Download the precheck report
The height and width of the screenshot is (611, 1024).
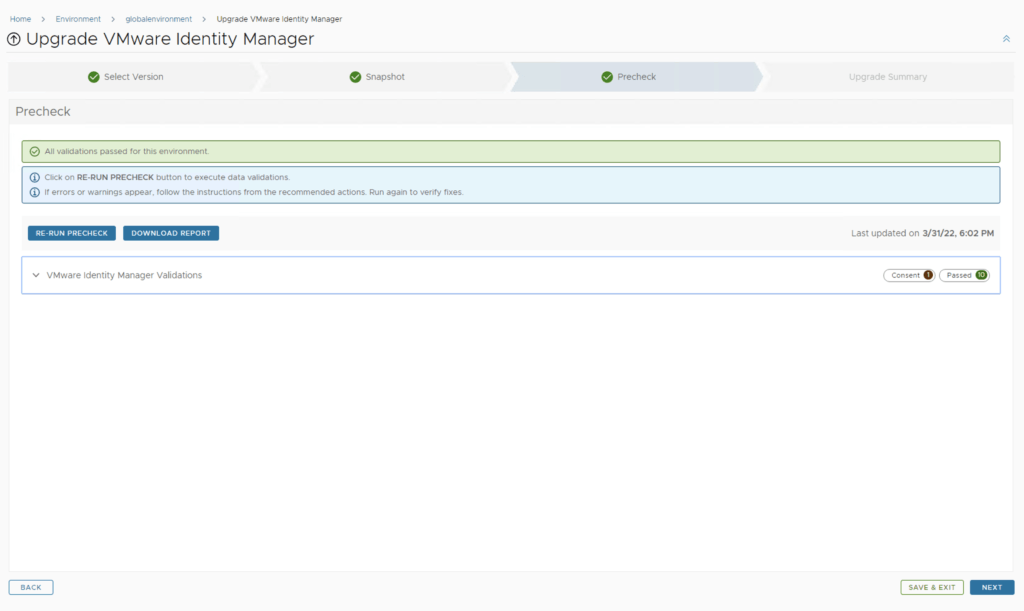click(x=171, y=233)
